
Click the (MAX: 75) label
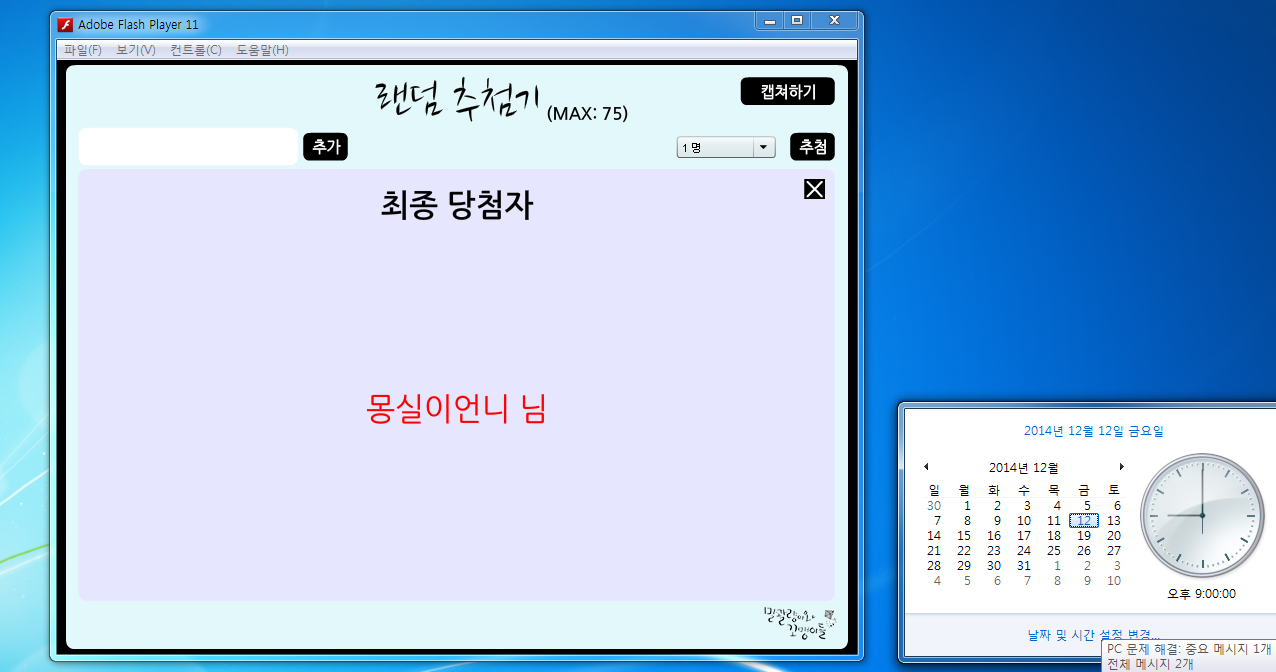click(x=588, y=114)
